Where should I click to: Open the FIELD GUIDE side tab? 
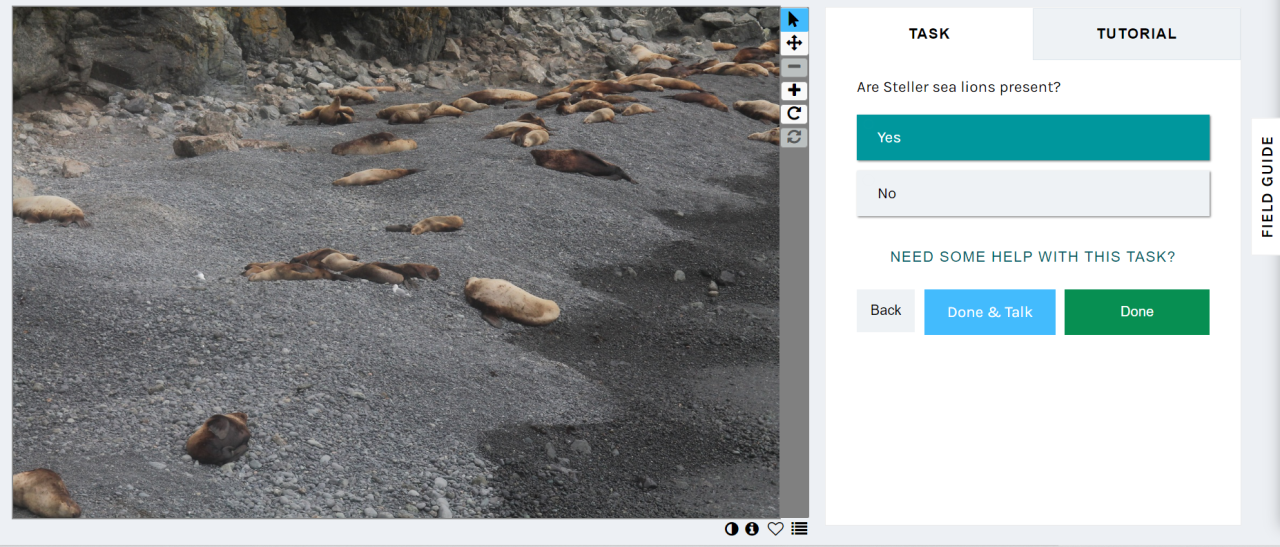point(1266,187)
